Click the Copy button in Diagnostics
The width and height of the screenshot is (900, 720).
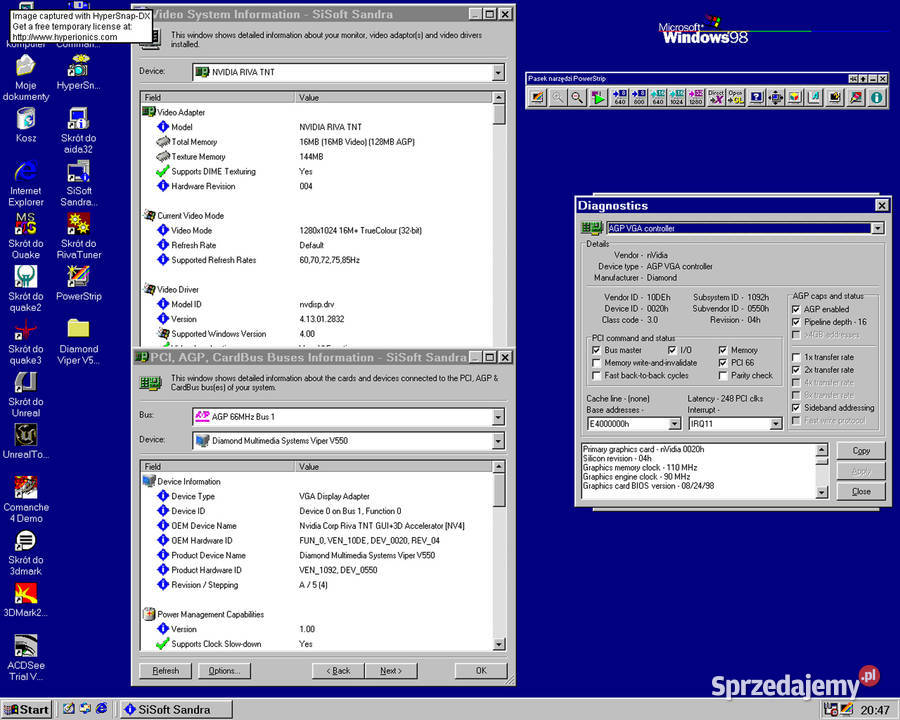(861, 451)
